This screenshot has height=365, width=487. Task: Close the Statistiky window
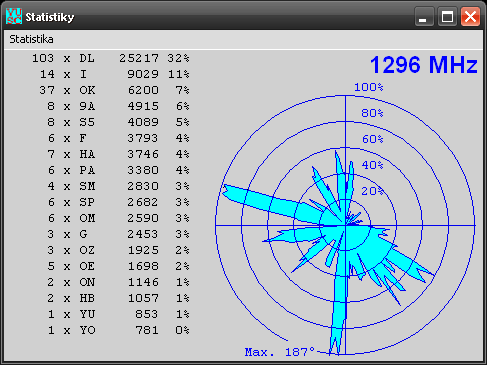point(470,16)
